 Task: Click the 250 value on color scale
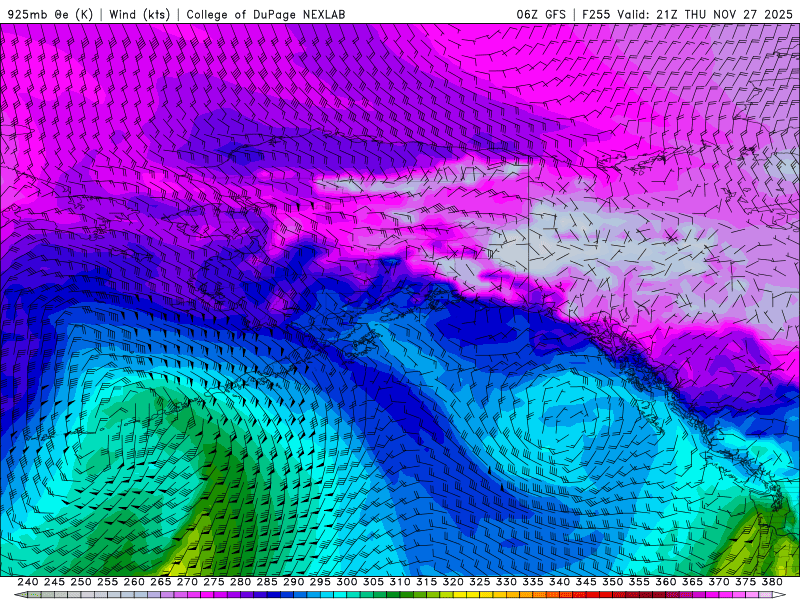pyautogui.click(x=81, y=582)
